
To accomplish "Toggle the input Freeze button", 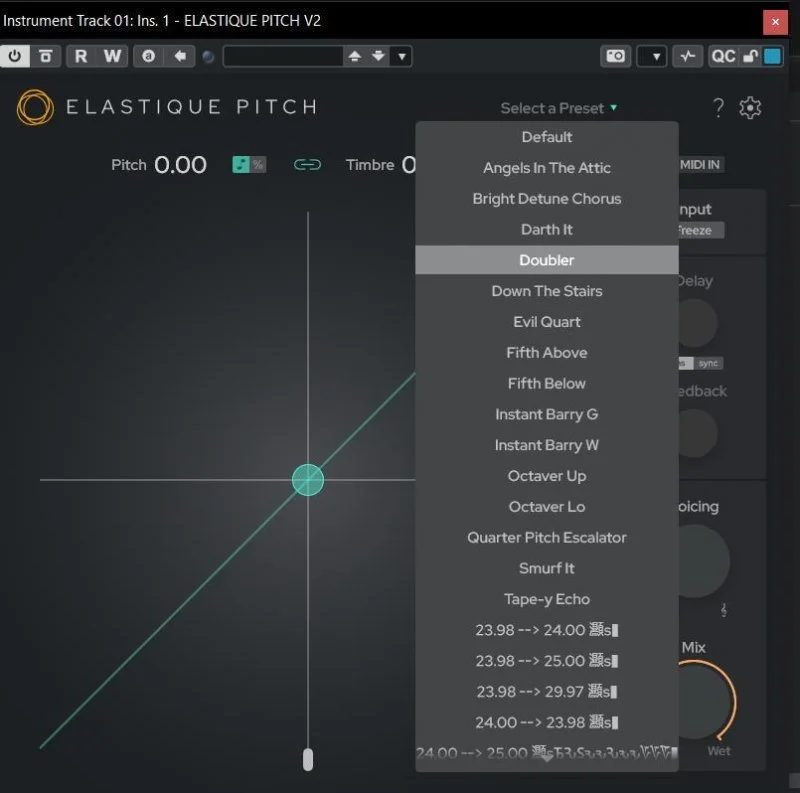I will coord(701,230).
